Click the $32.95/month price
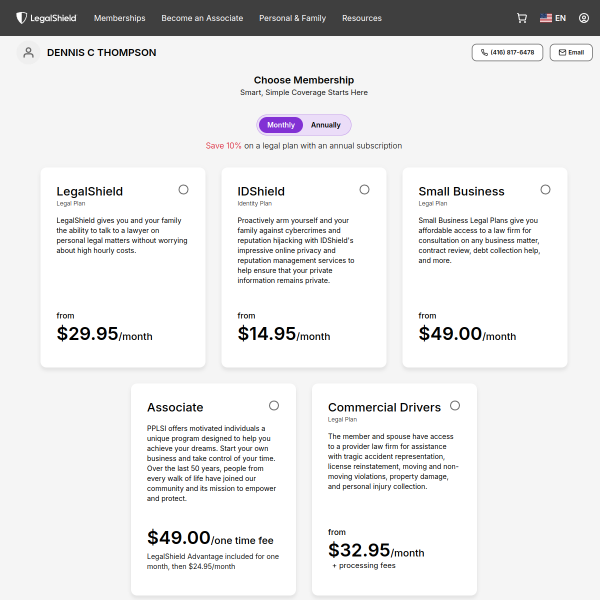Image resolution: width=600 pixels, height=600 pixels. click(376, 550)
